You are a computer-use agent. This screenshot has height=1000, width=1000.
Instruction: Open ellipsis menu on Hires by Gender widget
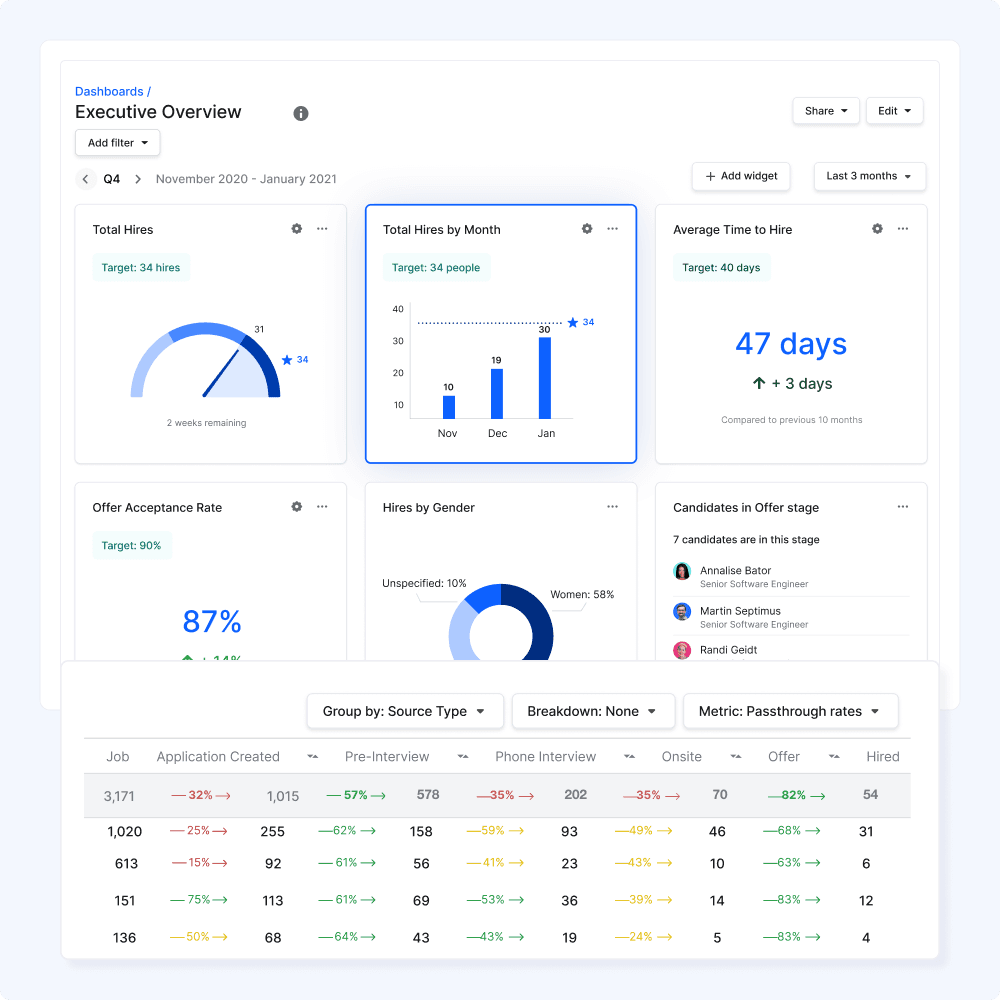612,507
